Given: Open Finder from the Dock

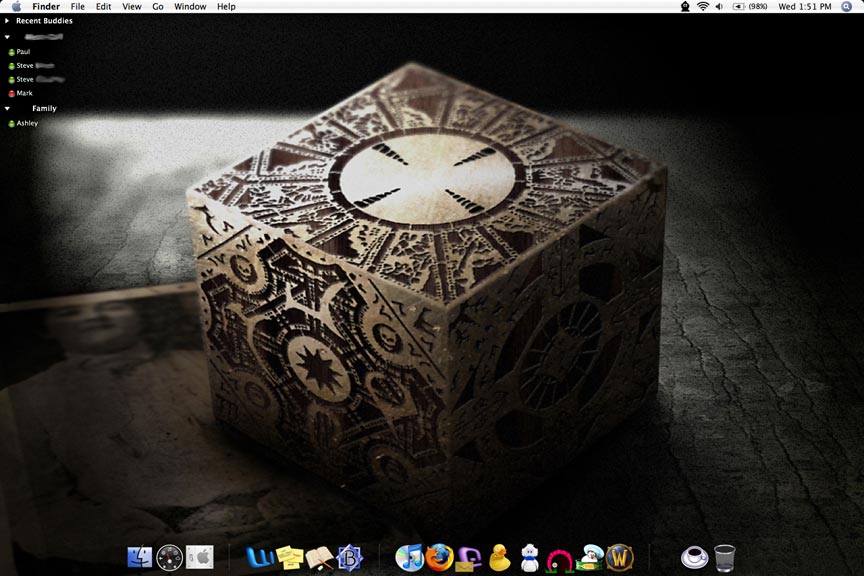Looking at the screenshot, I should click(x=139, y=557).
